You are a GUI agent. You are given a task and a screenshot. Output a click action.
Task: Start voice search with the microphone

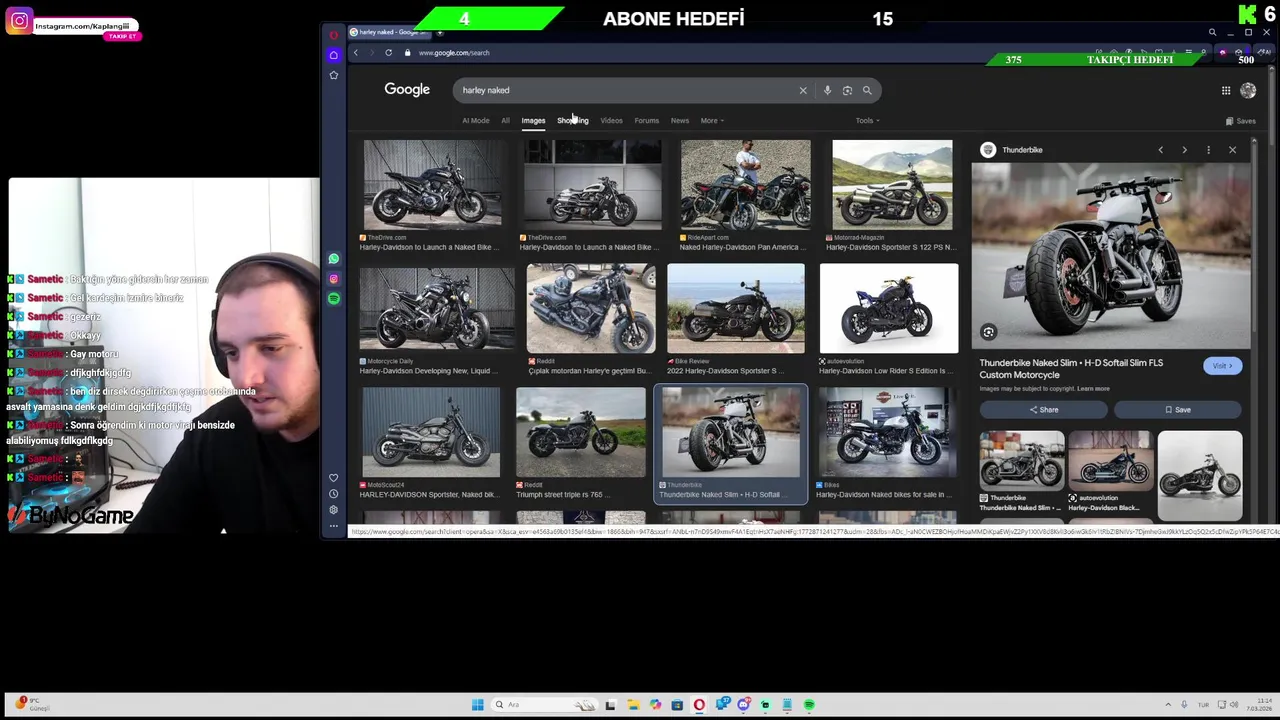pos(827,90)
